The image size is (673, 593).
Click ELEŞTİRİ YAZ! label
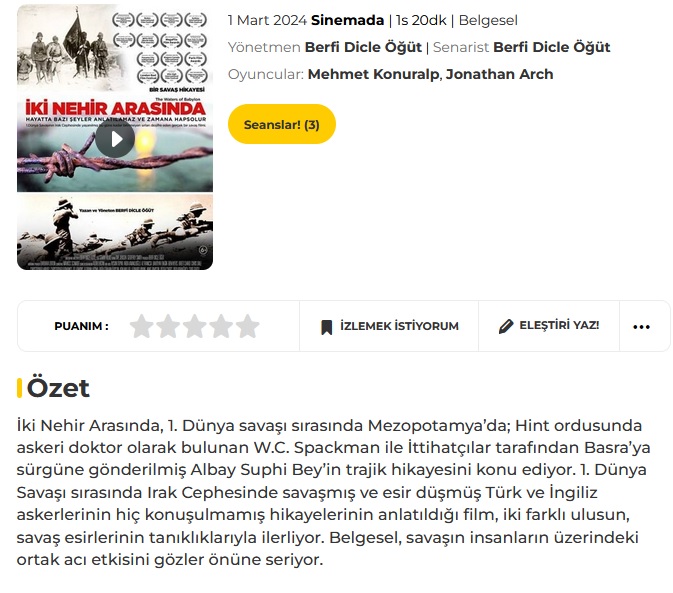pos(559,325)
